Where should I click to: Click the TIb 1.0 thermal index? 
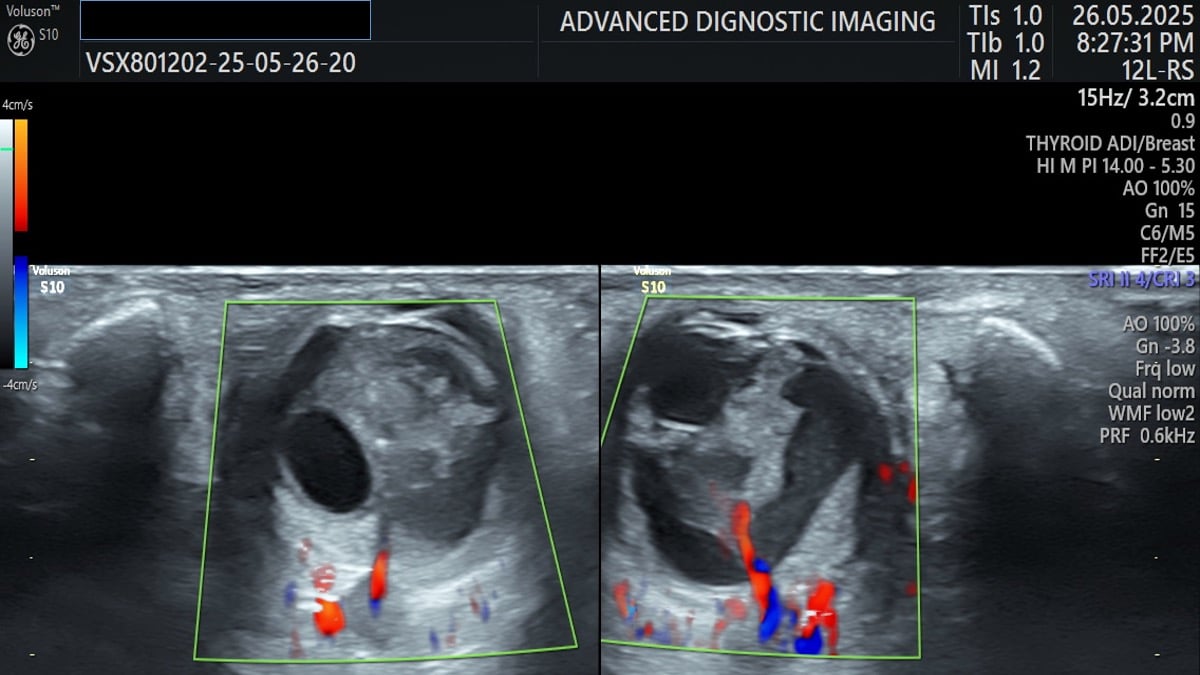click(1005, 43)
